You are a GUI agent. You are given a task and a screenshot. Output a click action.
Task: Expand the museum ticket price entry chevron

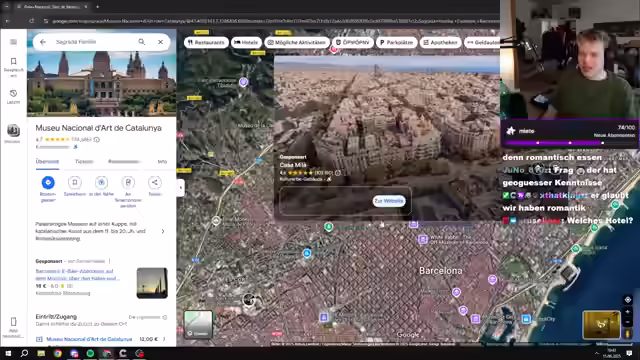[164, 339]
